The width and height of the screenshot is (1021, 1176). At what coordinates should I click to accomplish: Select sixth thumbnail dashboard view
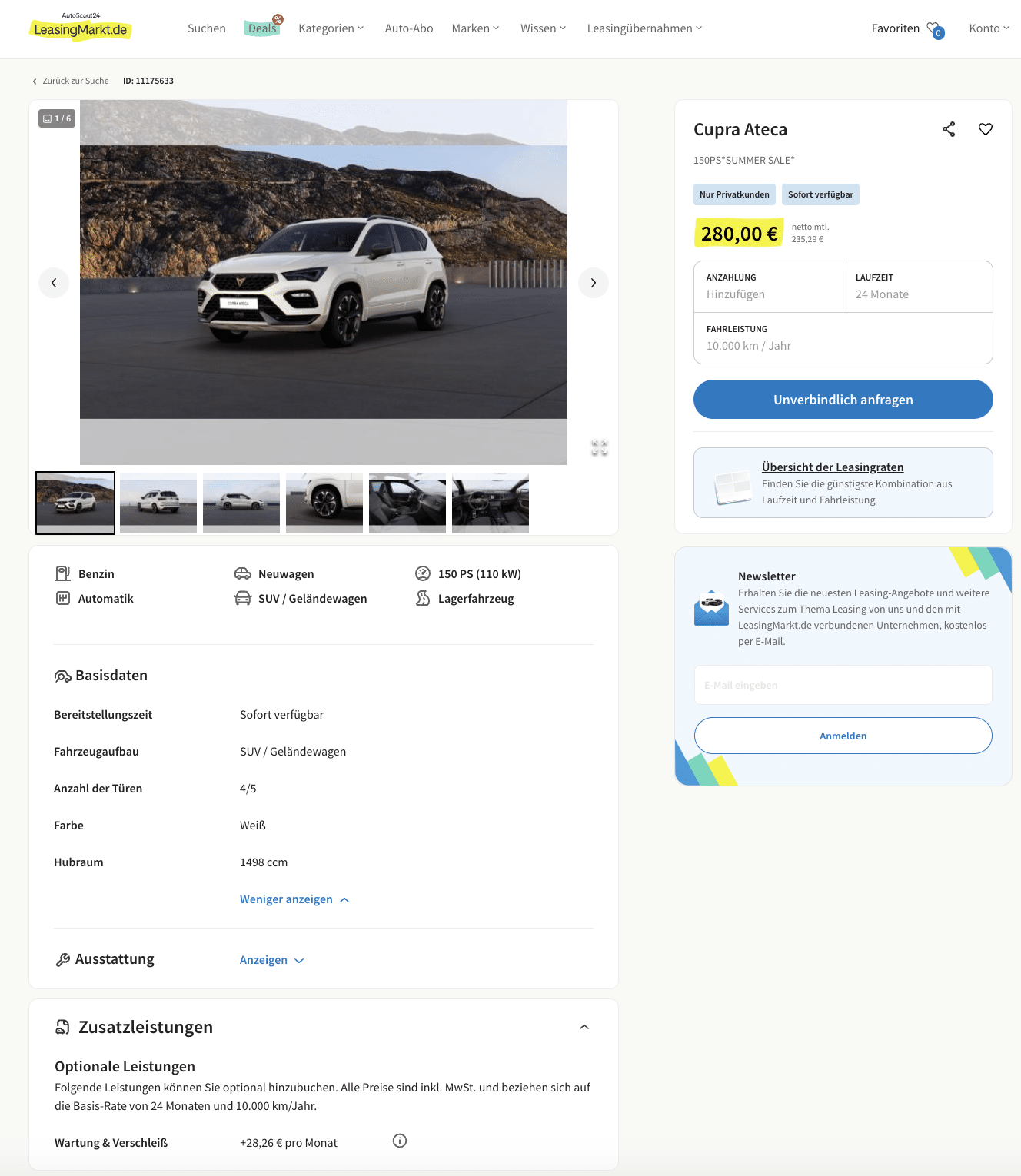(x=491, y=503)
